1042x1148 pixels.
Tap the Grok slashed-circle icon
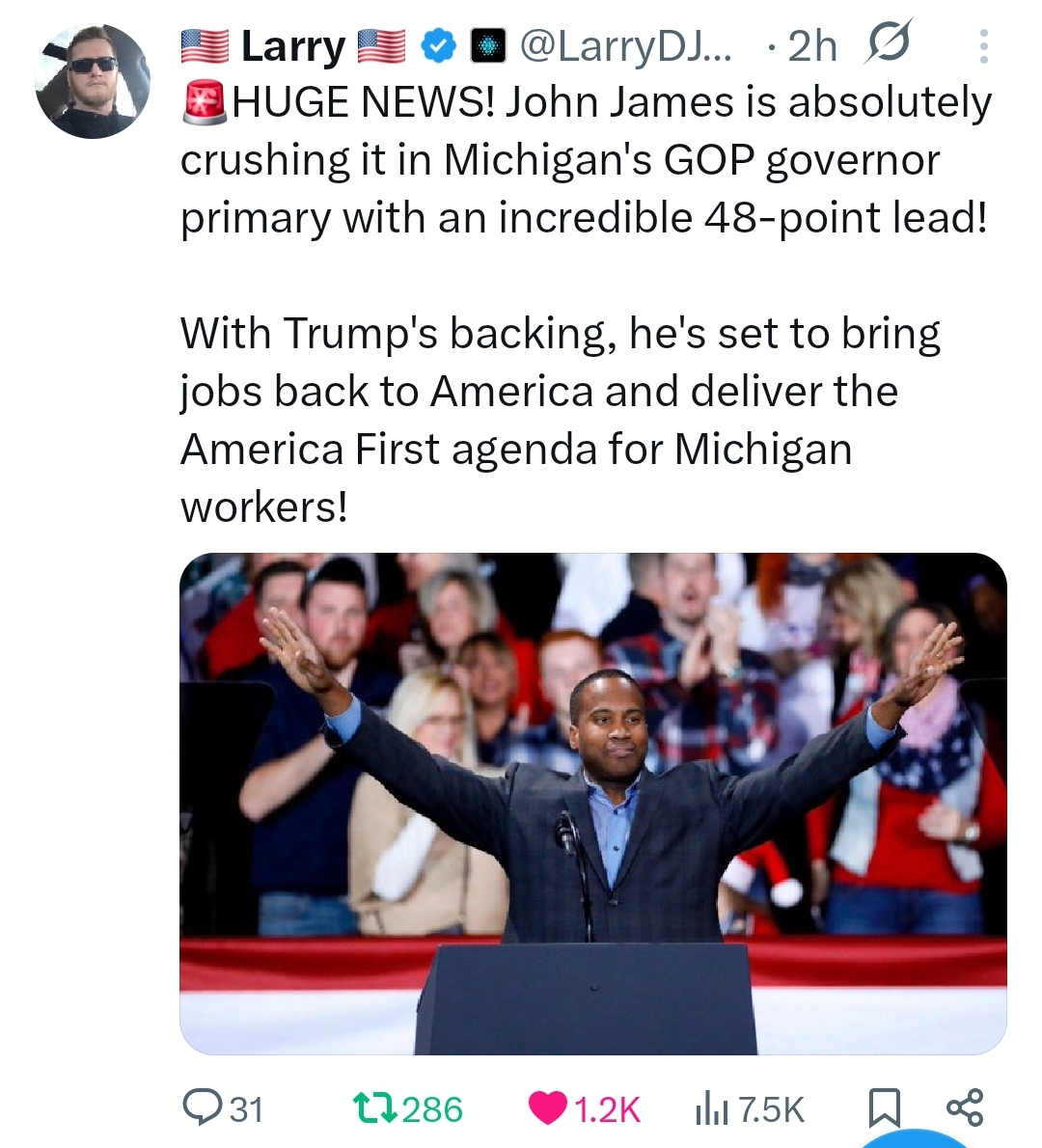(888, 42)
